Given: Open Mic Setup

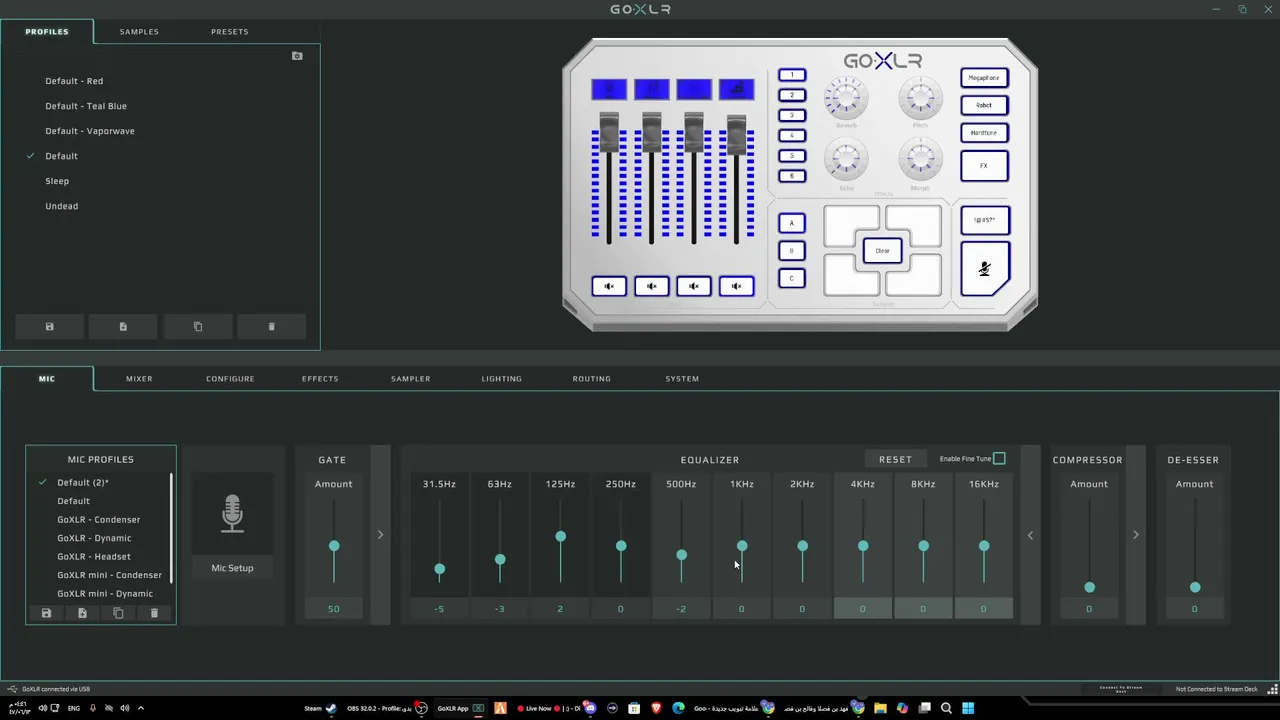Looking at the screenshot, I should pyautogui.click(x=232, y=568).
